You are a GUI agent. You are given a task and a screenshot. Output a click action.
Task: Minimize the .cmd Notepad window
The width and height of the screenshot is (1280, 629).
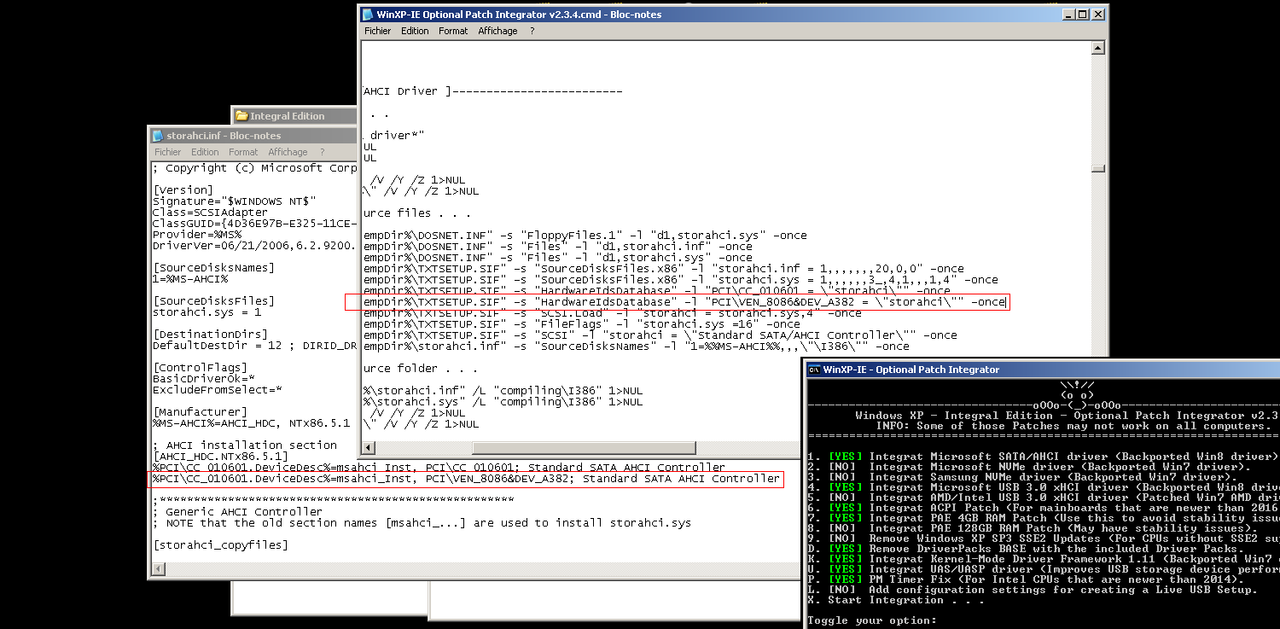1069,14
